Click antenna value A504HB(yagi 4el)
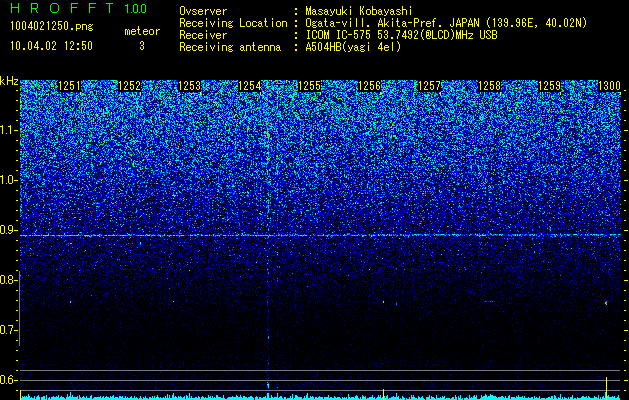This screenshot has height=400, width=629. click(x=353, y=47)
